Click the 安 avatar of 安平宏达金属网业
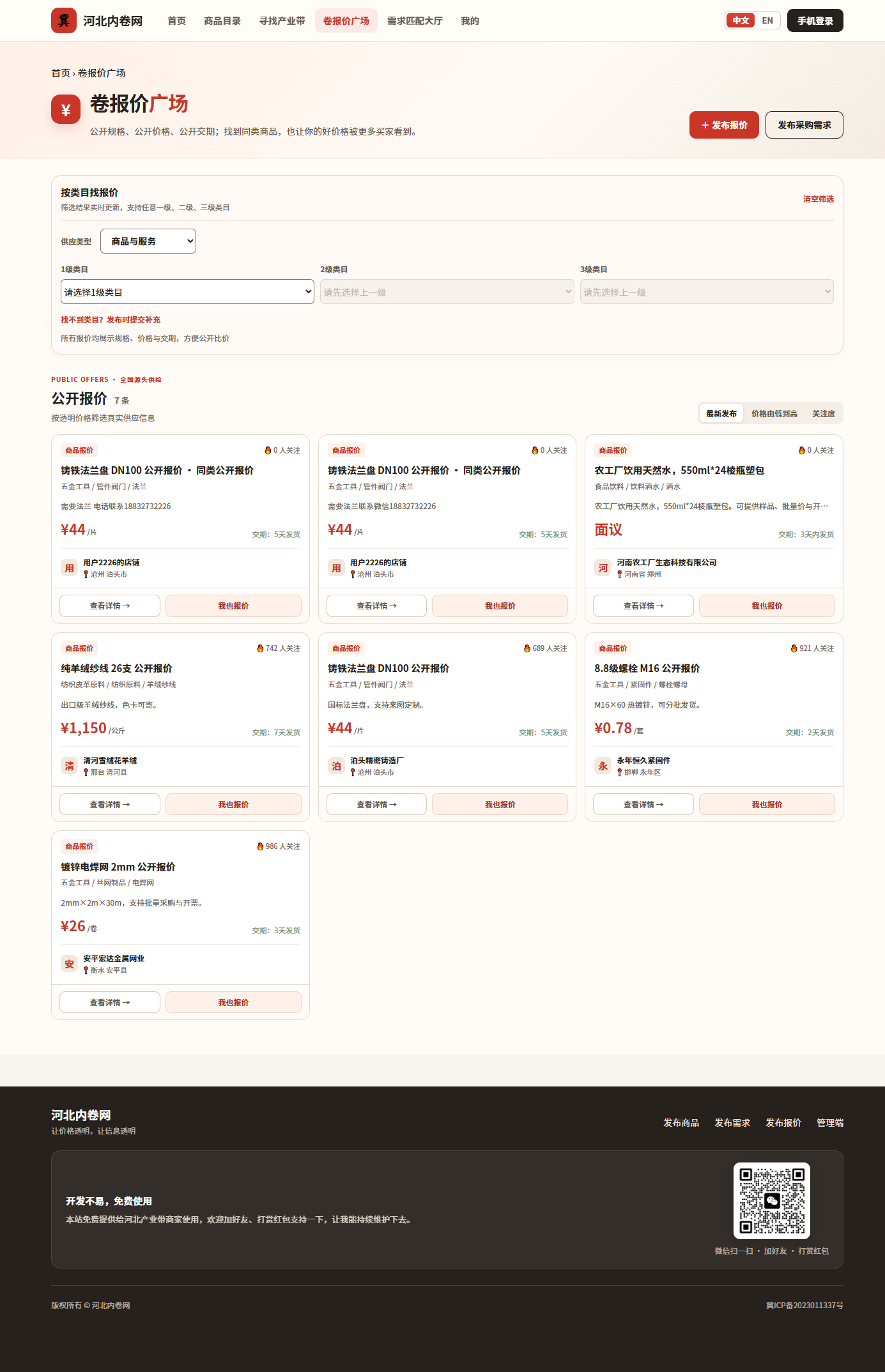Image resolution: width=885 pixels, height=1372 pixels. (x=69, y=964)
